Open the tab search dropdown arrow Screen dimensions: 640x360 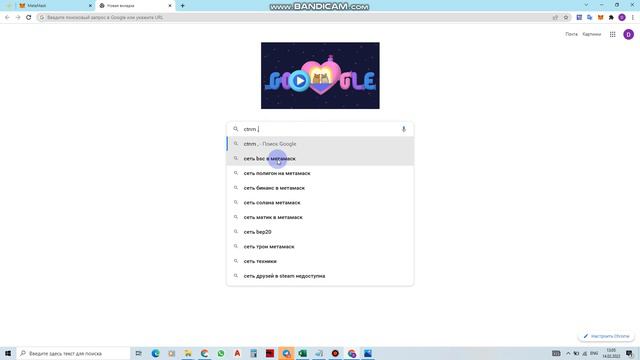pyautogui.click(x=586, y=5)
